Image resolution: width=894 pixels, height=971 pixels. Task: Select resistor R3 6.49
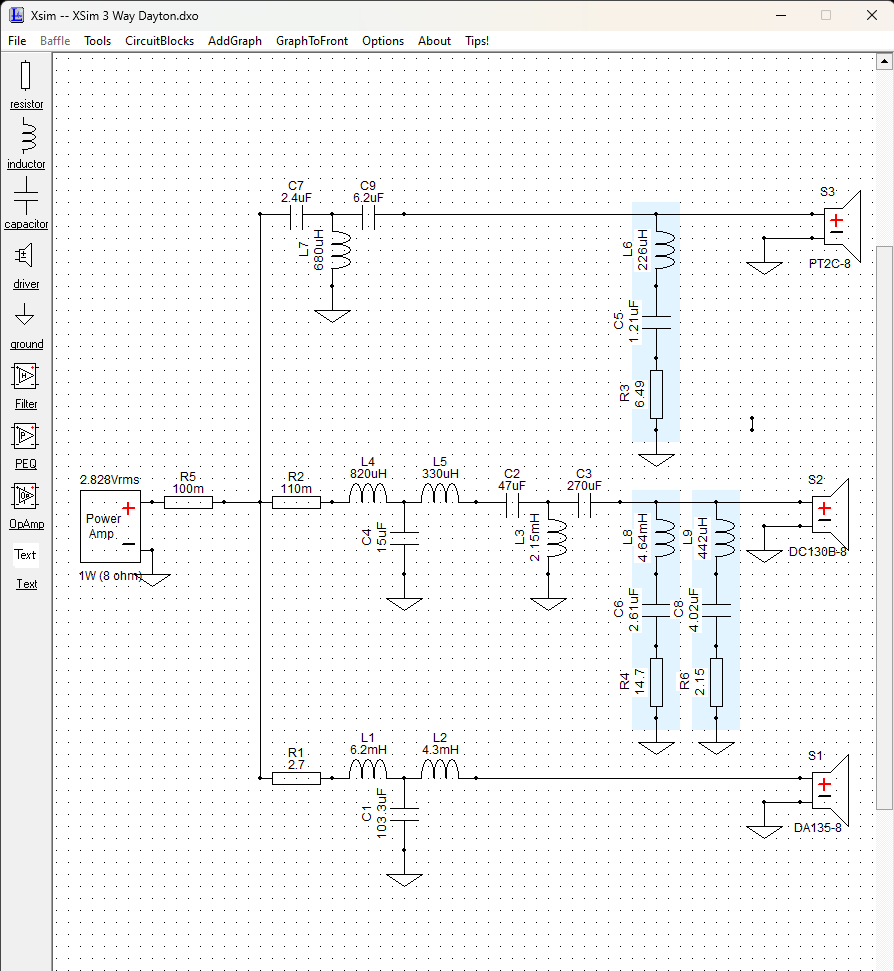(x=656, y=394)
